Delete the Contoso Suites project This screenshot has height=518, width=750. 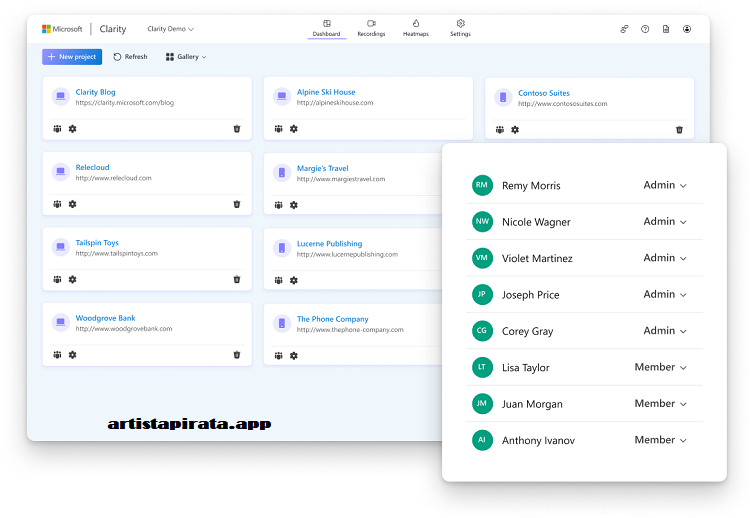(x=679, y=130)
